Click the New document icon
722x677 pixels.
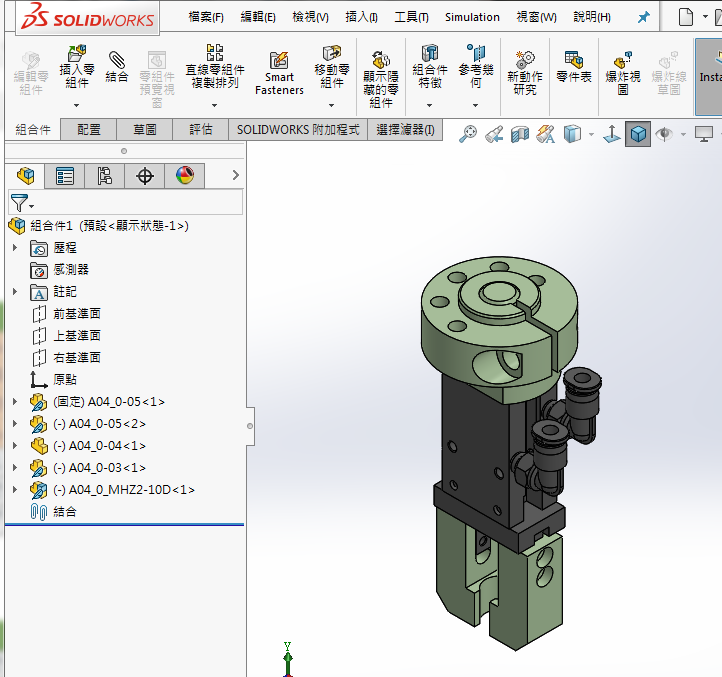click(686, 17)
